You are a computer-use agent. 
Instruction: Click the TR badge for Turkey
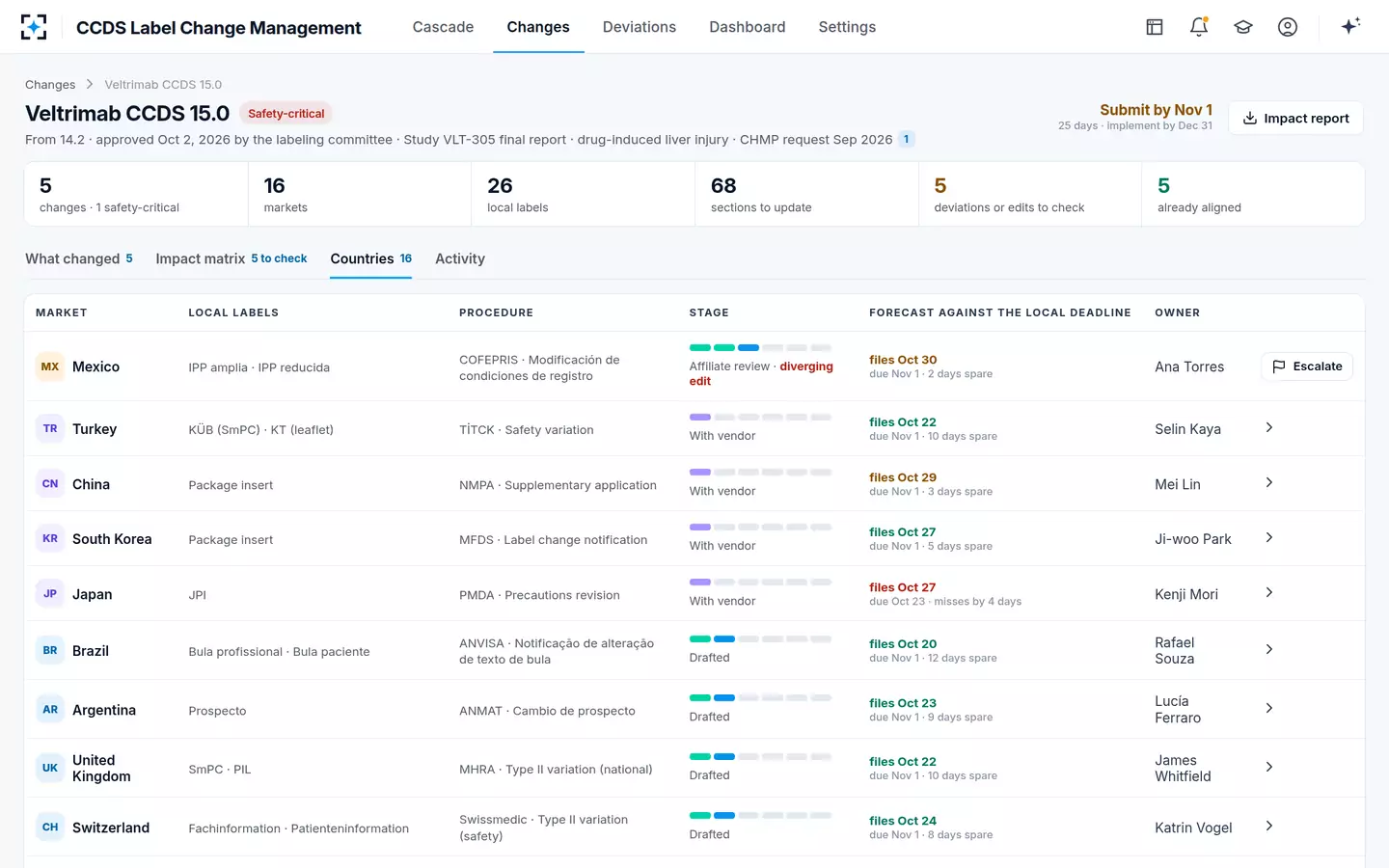50,428
